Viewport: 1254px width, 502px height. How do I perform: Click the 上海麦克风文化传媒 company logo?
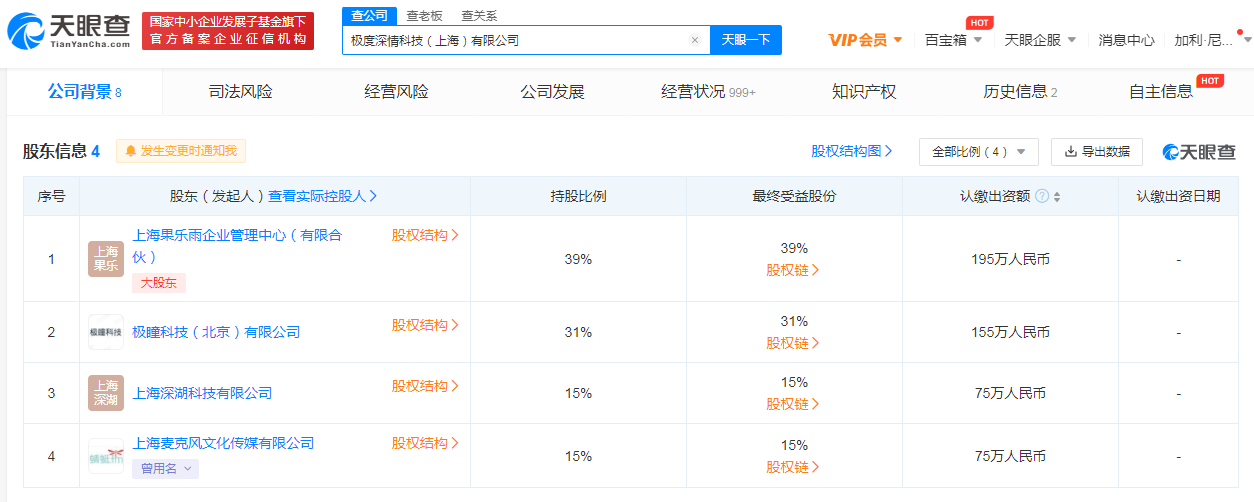pyautogui.click(x=106, y=456)
